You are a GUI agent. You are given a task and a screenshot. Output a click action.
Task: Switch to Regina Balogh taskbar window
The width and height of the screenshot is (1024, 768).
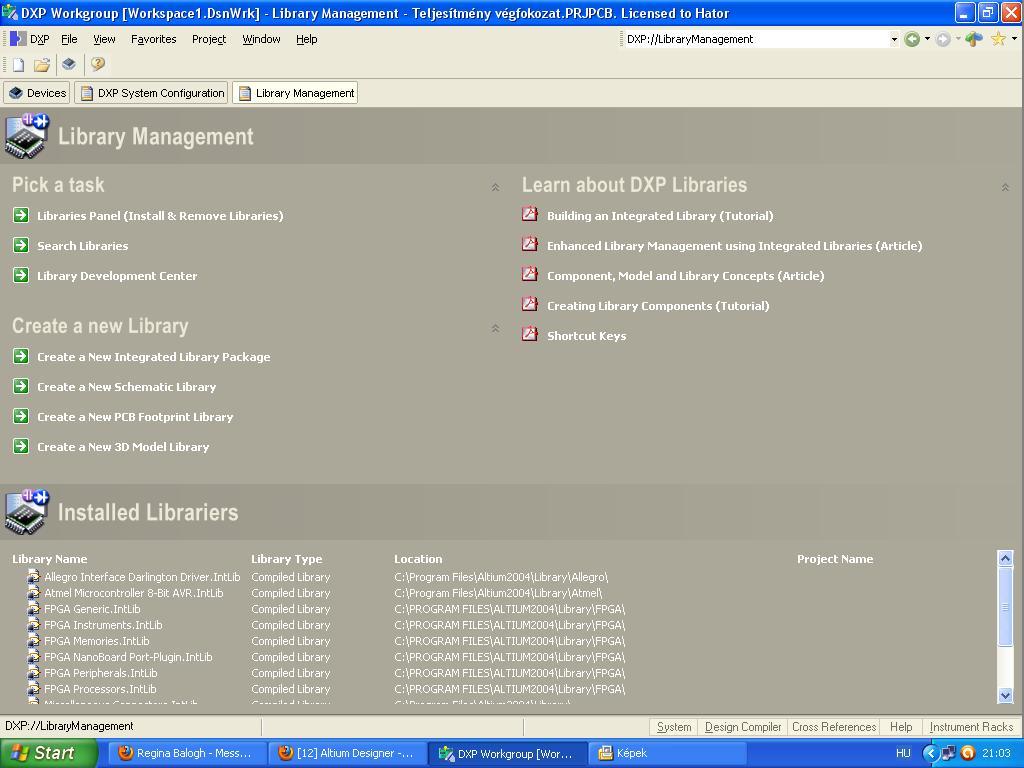pos(186,753)
